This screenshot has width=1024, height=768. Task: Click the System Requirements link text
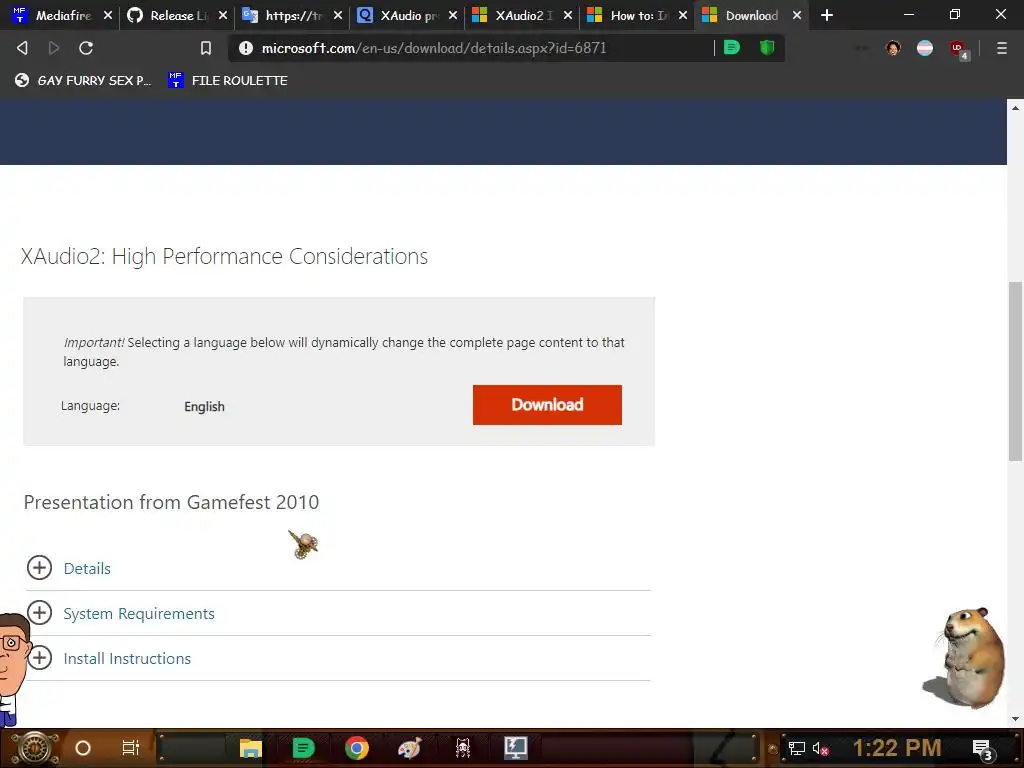139,613
